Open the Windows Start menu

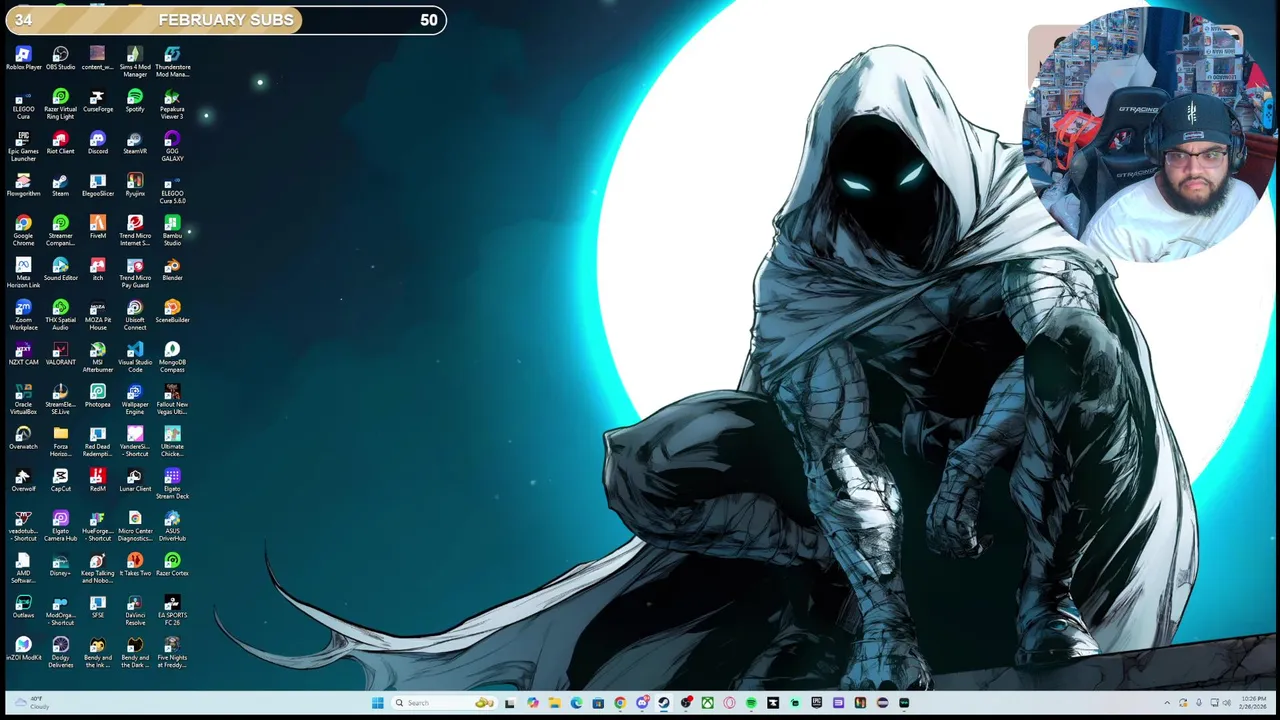click(377, 703)
